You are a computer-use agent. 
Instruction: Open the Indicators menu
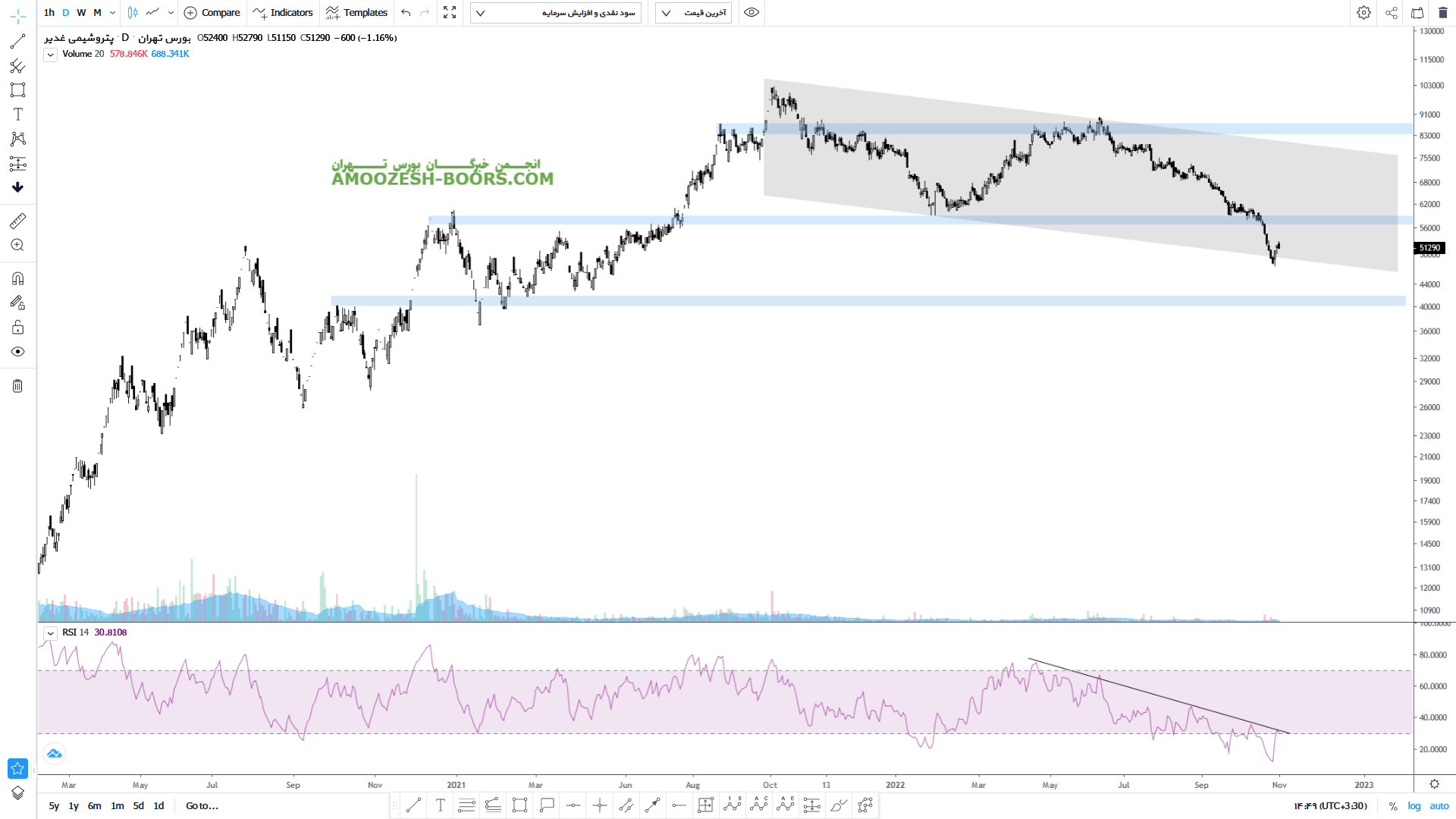tap(283, 13)
